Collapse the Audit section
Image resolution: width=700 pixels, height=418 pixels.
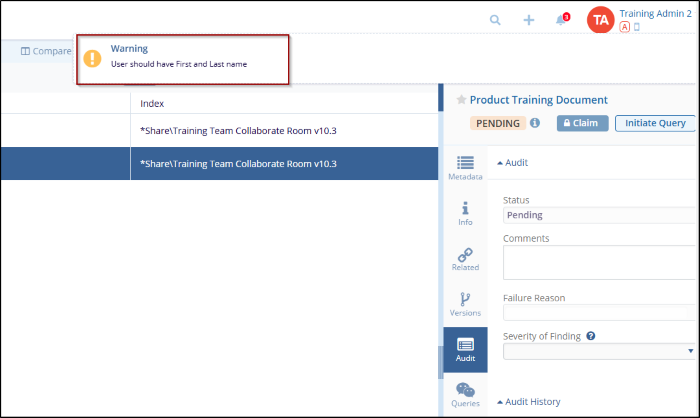(x=512, y=163)
